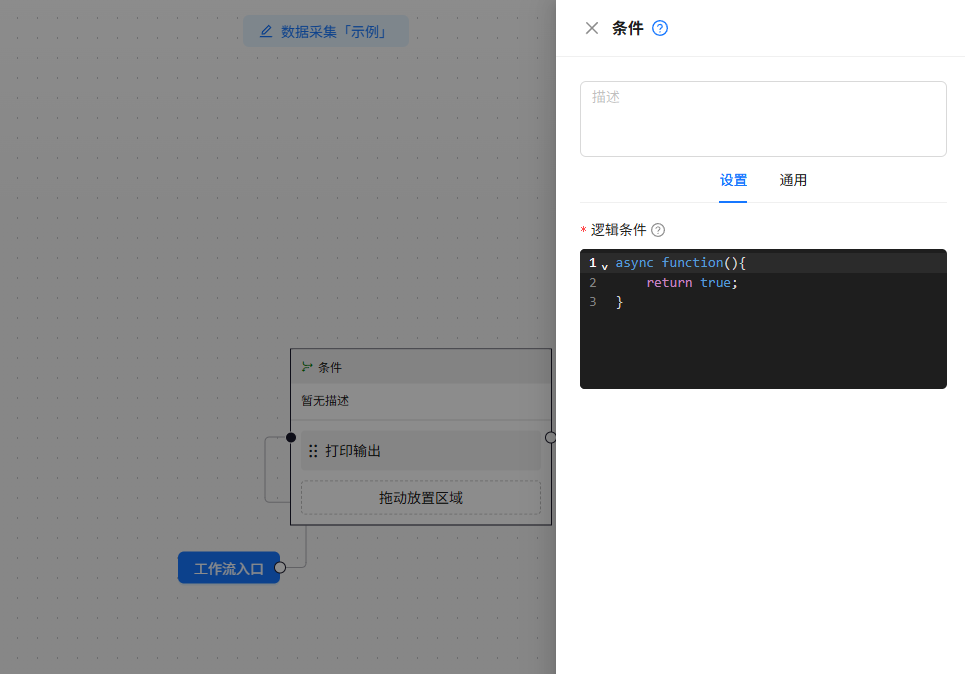Click the 拖动放置区域 drop zone
This screenshot has height=674, width=965.
point(421,497)
